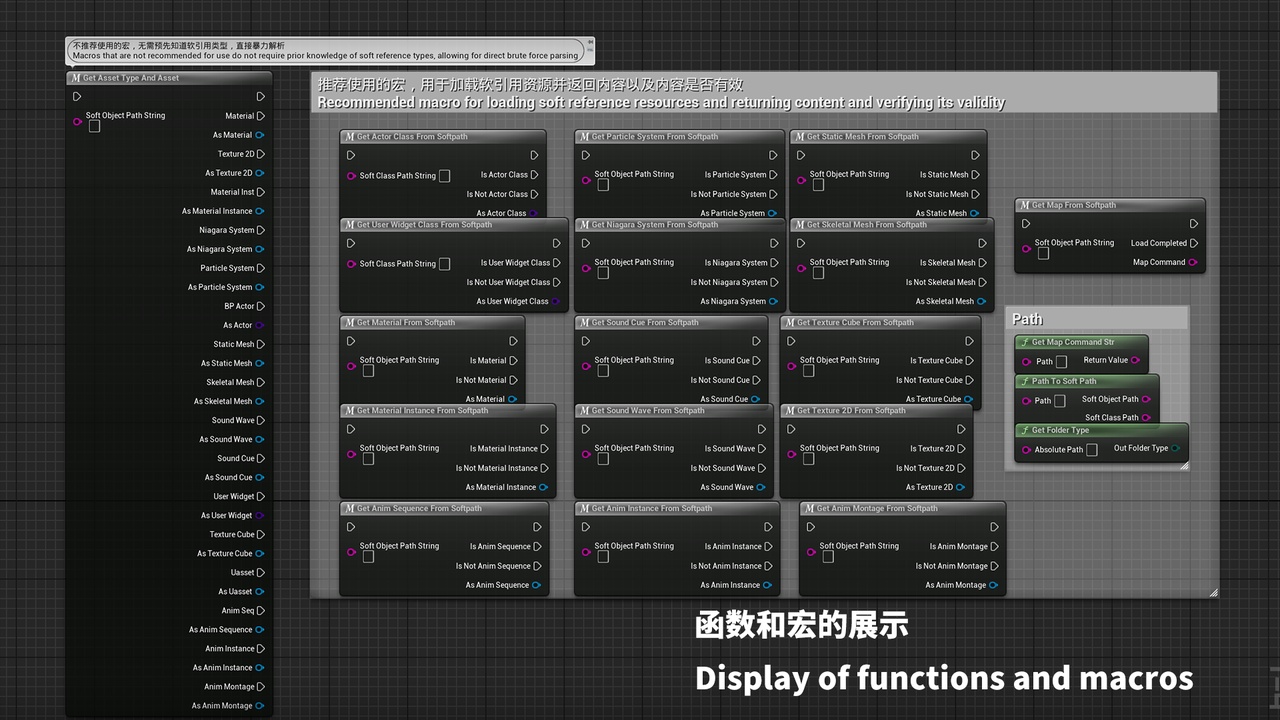1280x720 pixels.
Task: Click the Is Texture Cube exec pin
Action: click(x=969, y=361)
